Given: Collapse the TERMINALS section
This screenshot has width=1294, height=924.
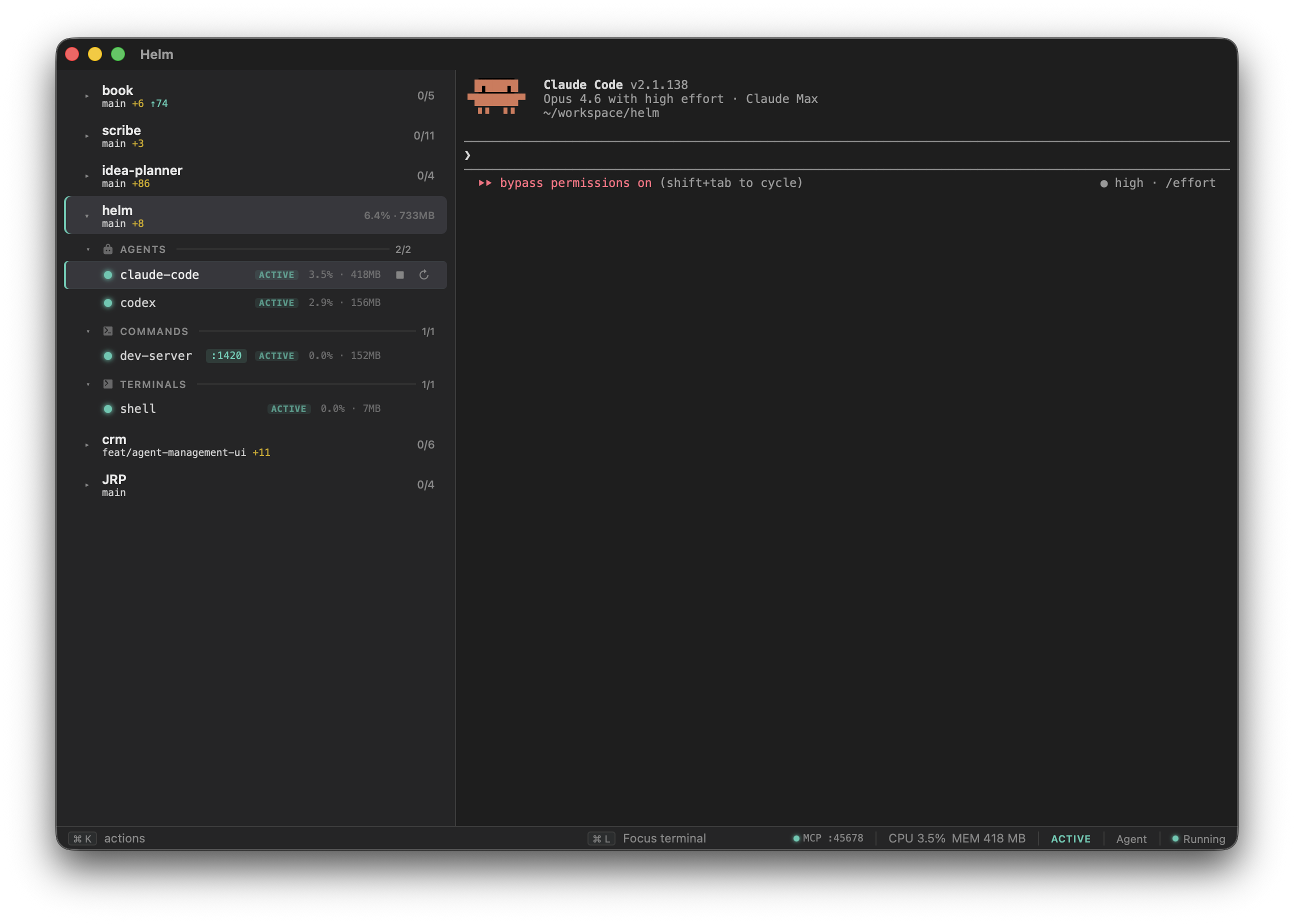Looking at the screenshot, I should pos(88,384).
